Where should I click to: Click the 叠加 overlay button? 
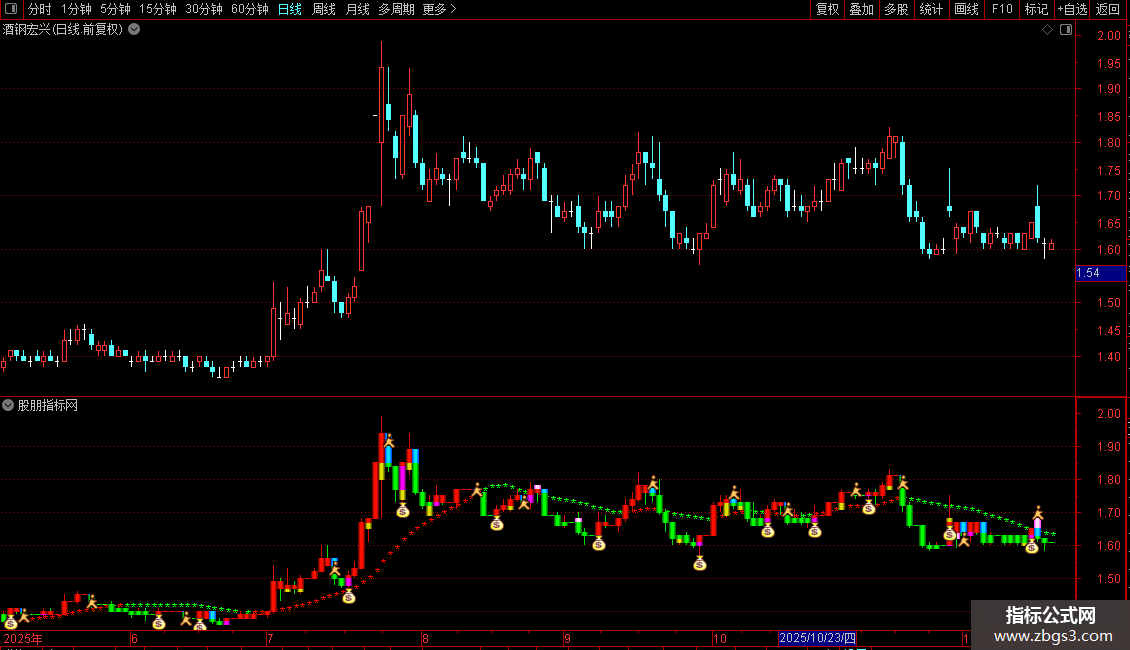[861, 9]
